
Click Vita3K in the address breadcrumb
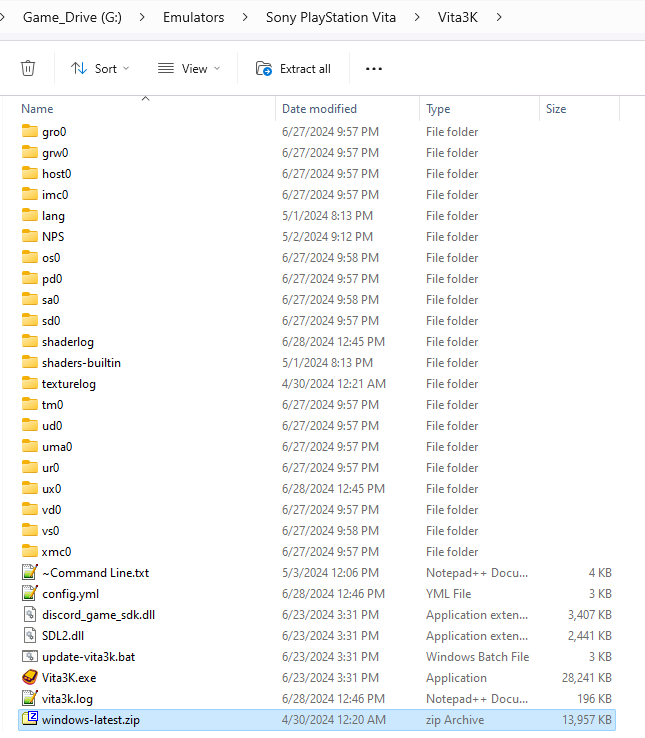click(458, 17)
